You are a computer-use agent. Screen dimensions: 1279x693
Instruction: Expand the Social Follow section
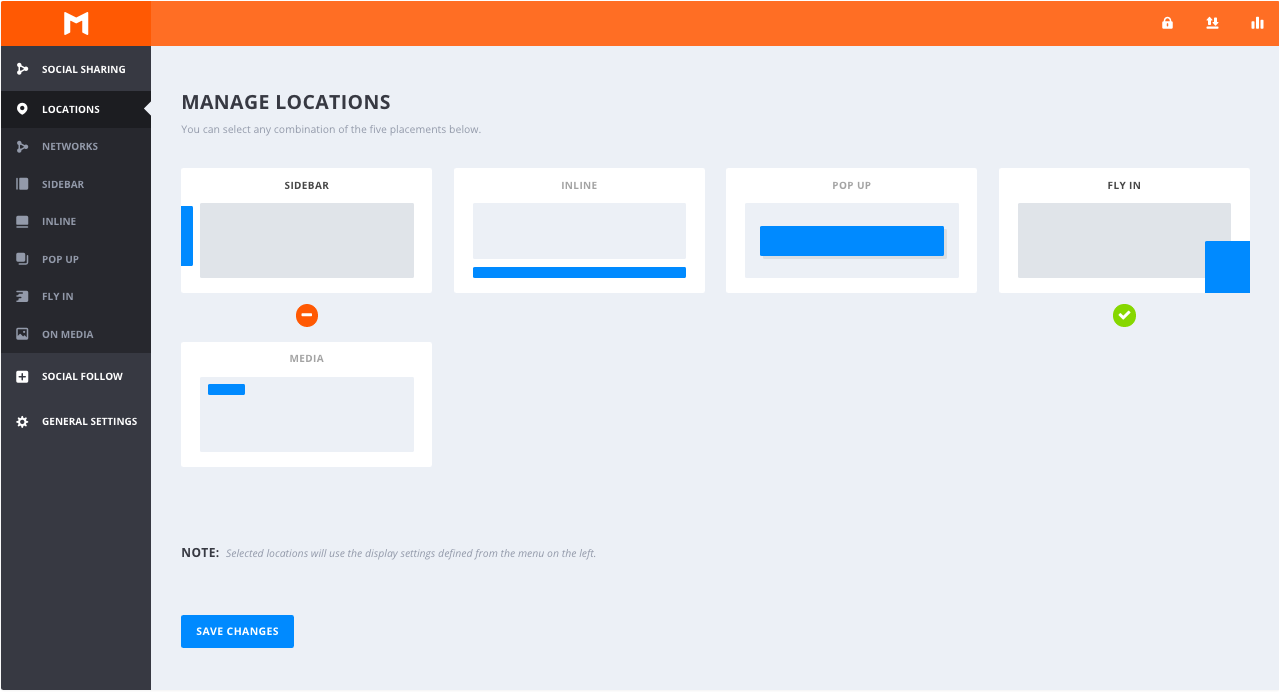click(82, 377)
